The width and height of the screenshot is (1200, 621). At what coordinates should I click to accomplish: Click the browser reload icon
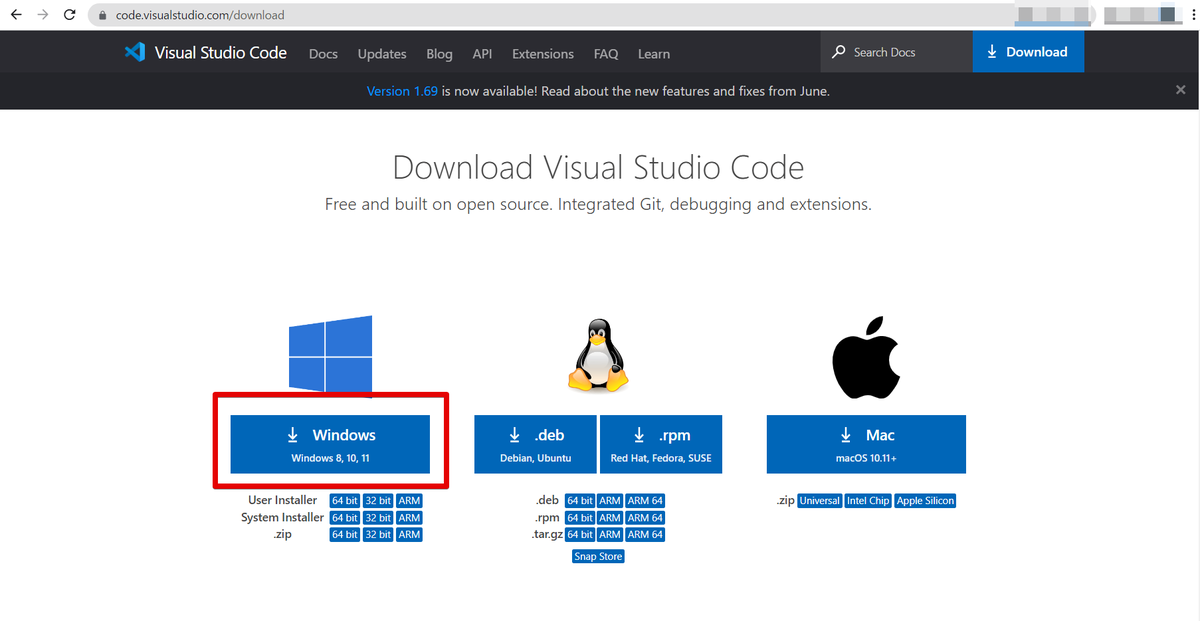point(69,15)
